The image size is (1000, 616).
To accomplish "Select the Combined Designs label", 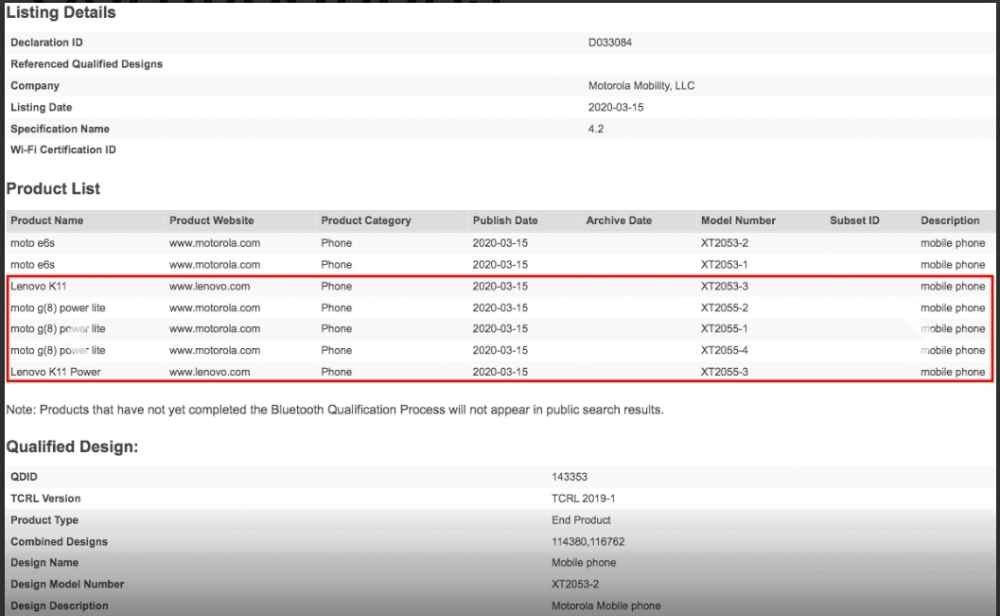I will [x=59, y=541].
